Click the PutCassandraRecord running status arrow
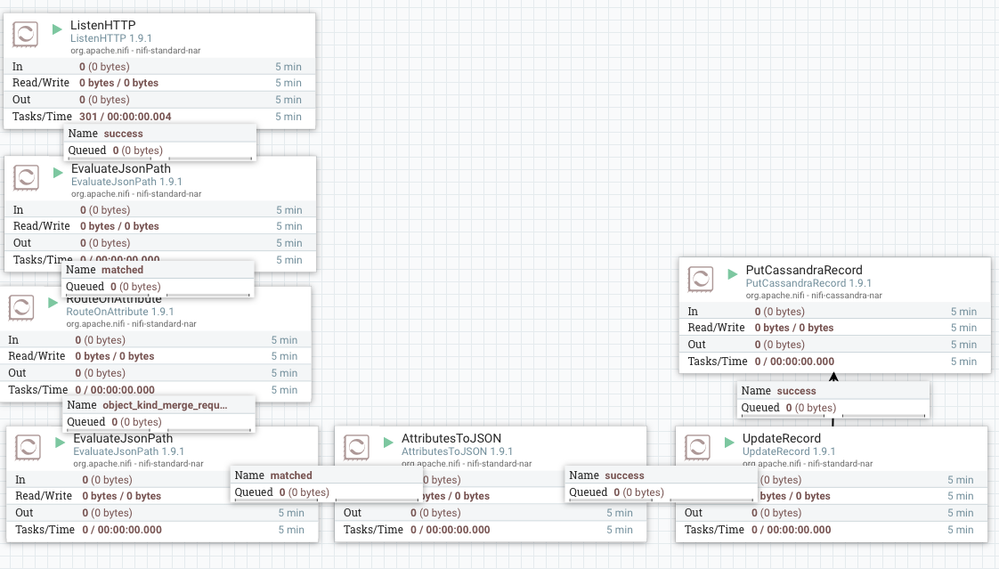Image resolution: width=999 pixels, height=569 pixels. [x=732, y=274]
